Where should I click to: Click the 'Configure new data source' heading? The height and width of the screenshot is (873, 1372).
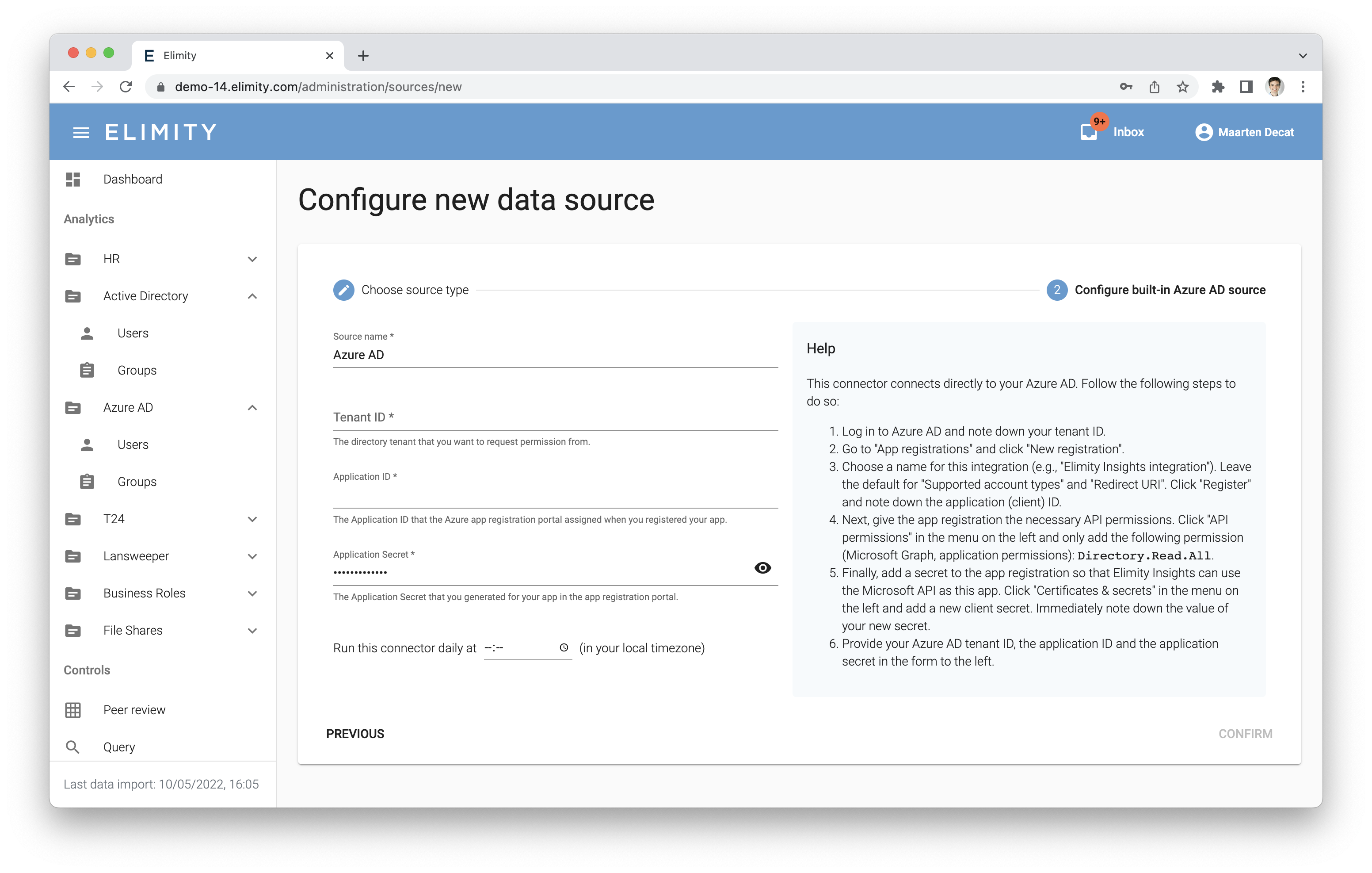(476, 200)
